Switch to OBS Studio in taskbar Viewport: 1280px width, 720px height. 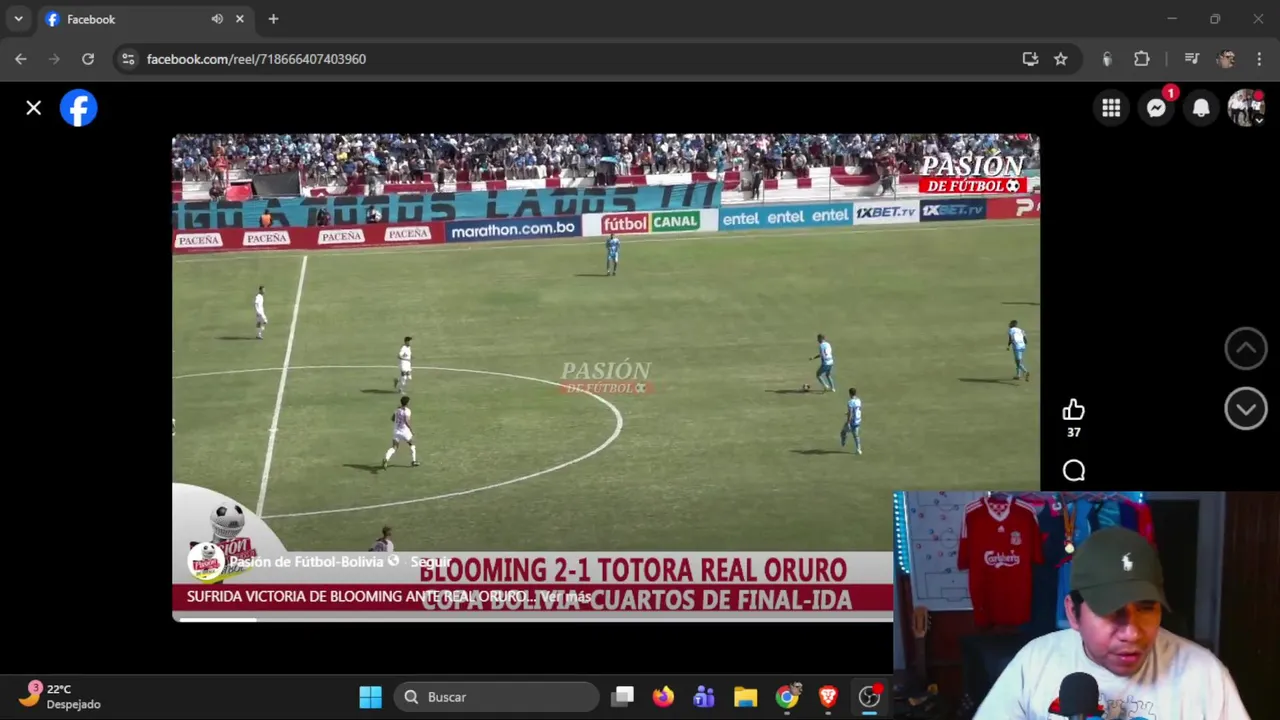point(870,697)
